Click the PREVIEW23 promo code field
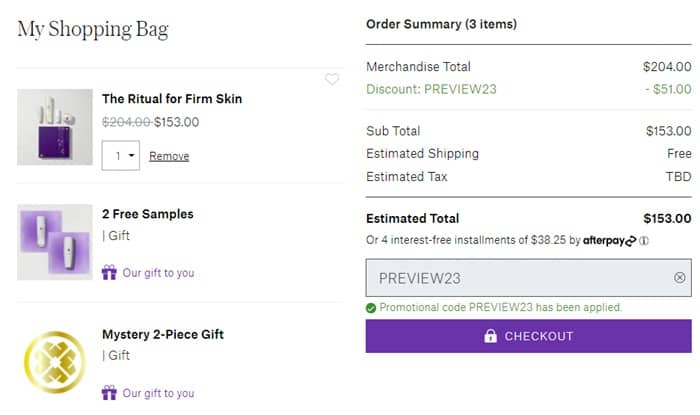Viewport: 700px width, 415px height. tap(520, 278)
